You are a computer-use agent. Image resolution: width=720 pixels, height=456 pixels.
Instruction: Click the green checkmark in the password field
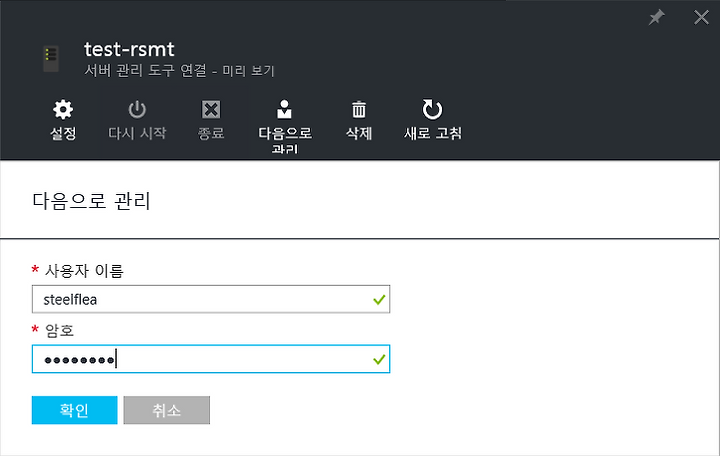pyautogui.click(x=379, y=360)
